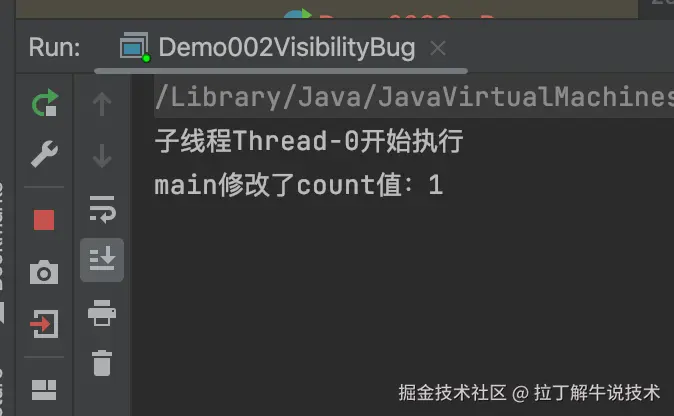Viewport: 674px width, 416px height.
Task: Dump threads with the camera icon
Action: click(44, 272)
